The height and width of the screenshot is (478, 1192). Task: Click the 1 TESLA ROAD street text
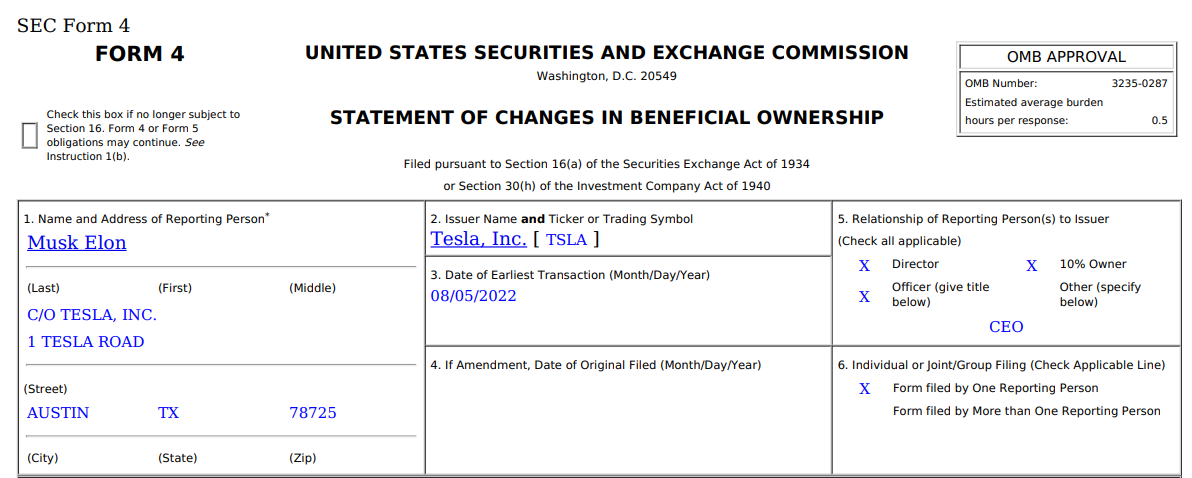click(86, 342)
